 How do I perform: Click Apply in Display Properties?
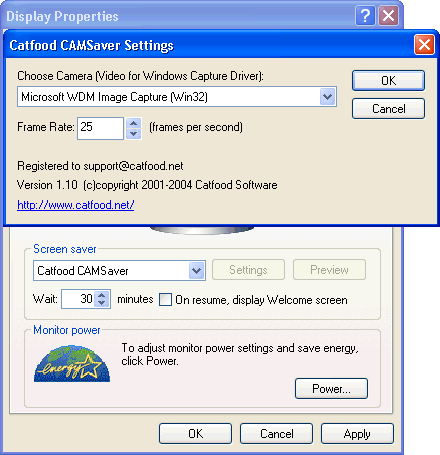click(357, 434)
